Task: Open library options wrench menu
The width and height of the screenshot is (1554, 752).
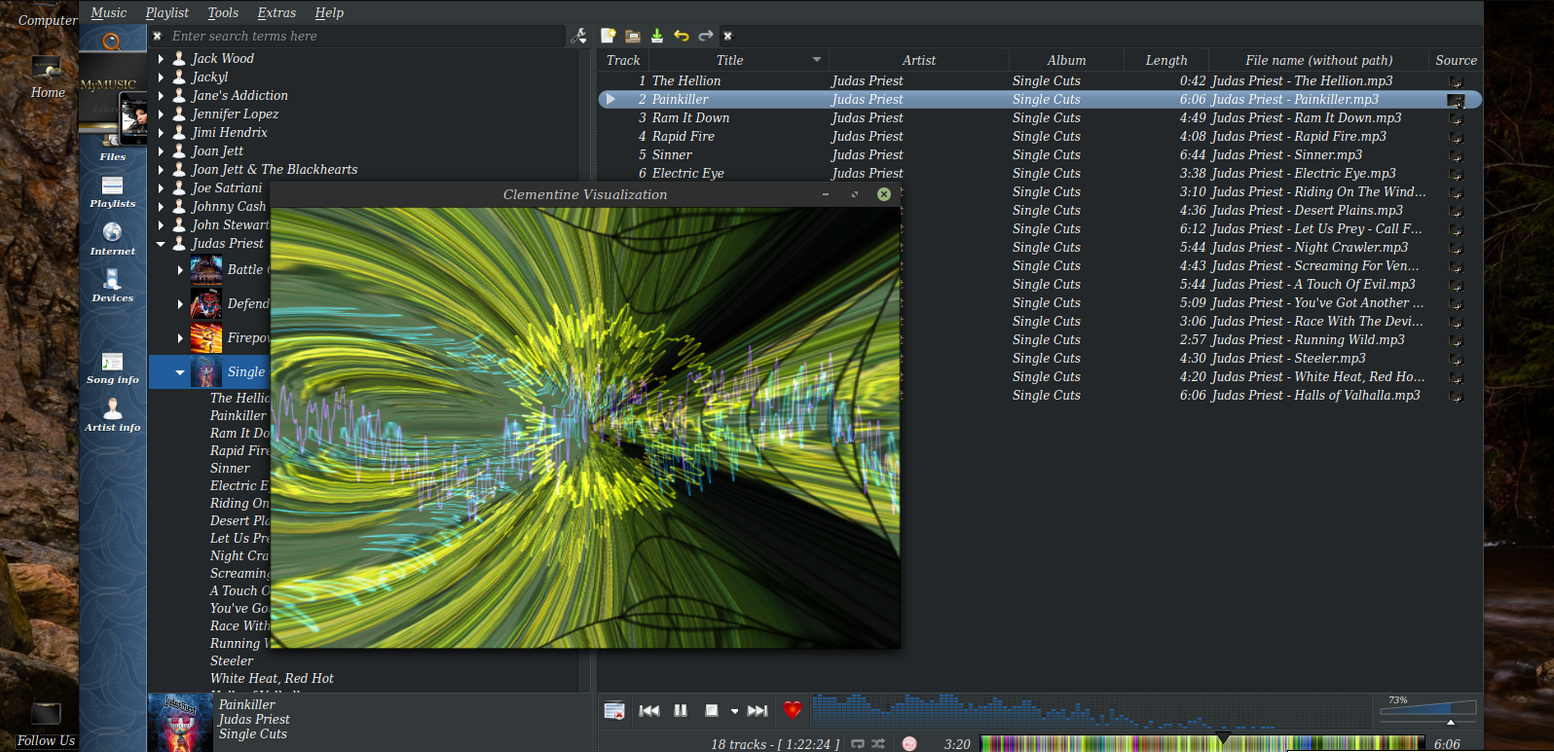Action: (x=578, y=36)
